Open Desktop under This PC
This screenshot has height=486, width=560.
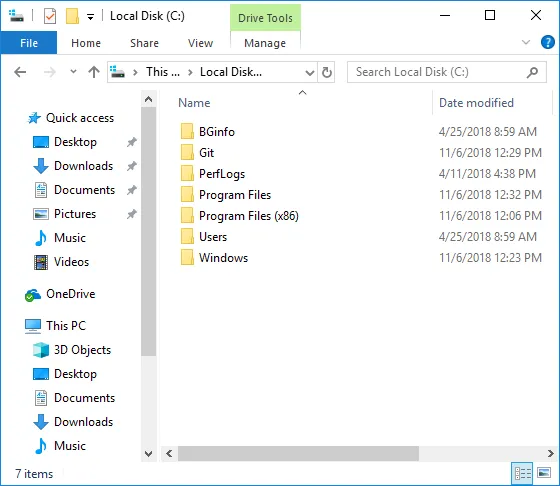pyautogui.click(x=65, y=374)
